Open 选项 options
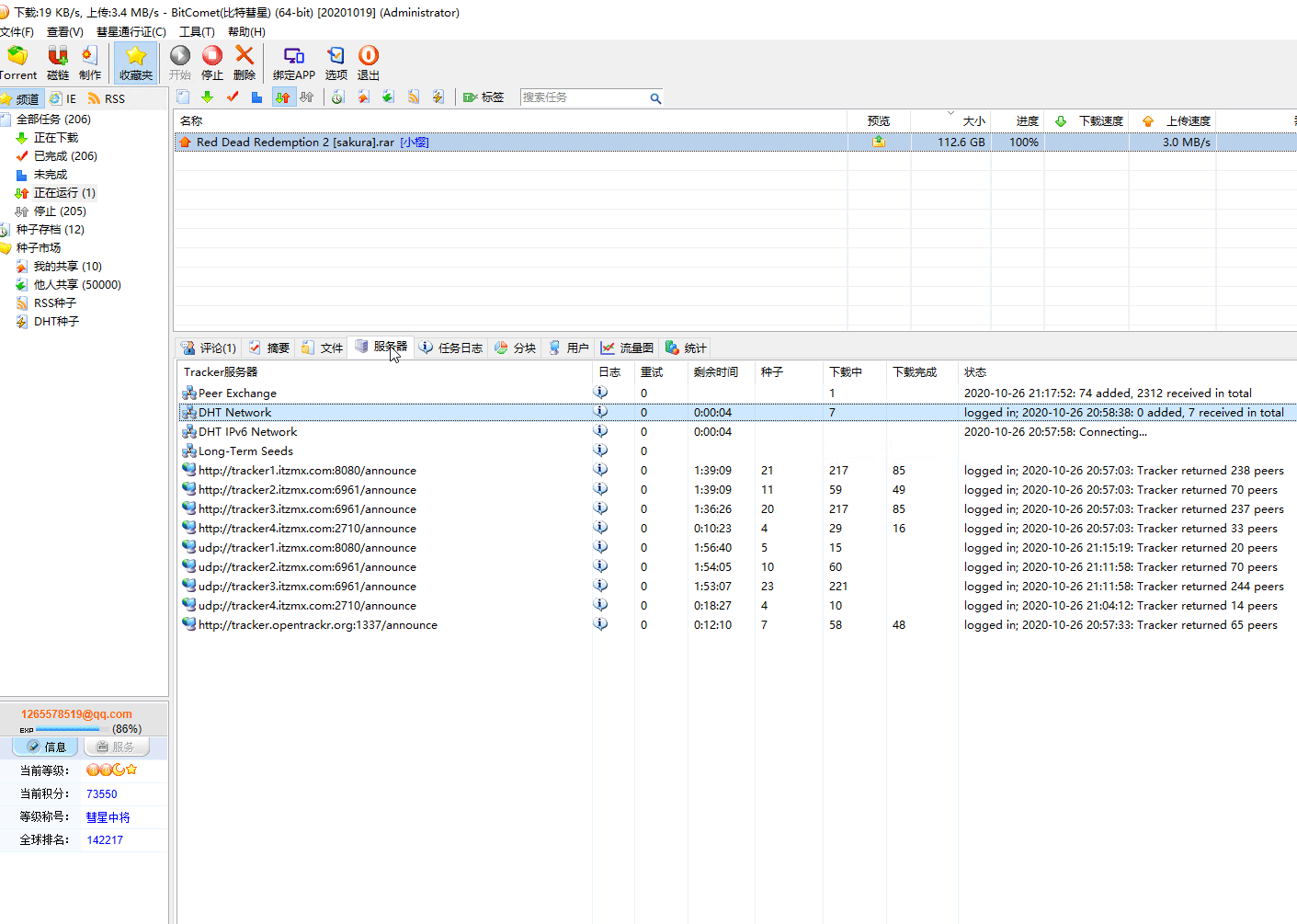 (336, 63)
